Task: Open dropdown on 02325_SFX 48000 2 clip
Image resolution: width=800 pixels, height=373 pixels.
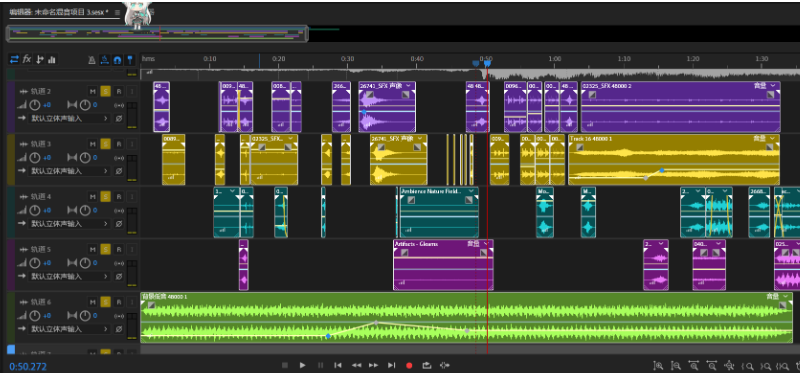Action: (773, 86)
